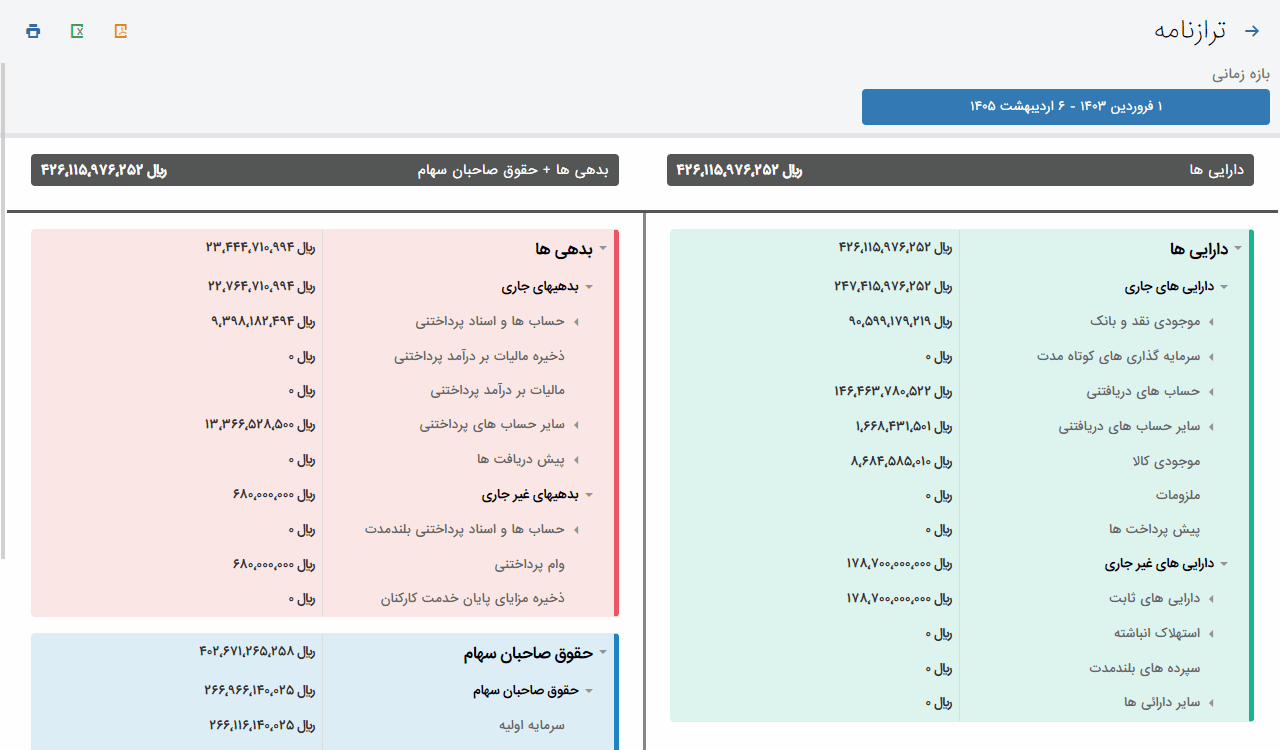
Task: Expand the استهلاک انباشته row
Action: click(1210, 634)
